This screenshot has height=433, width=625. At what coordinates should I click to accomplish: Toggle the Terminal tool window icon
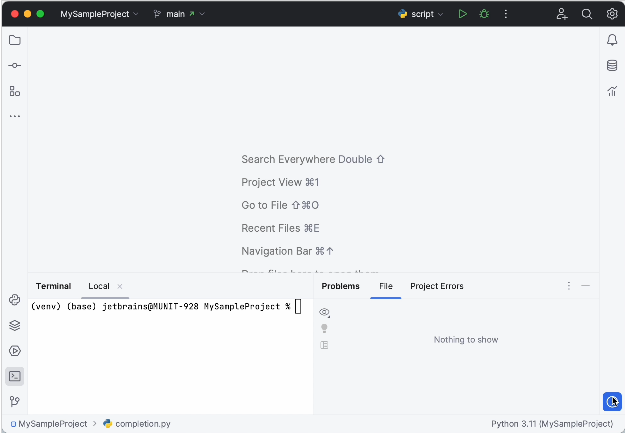coord(15,376)
